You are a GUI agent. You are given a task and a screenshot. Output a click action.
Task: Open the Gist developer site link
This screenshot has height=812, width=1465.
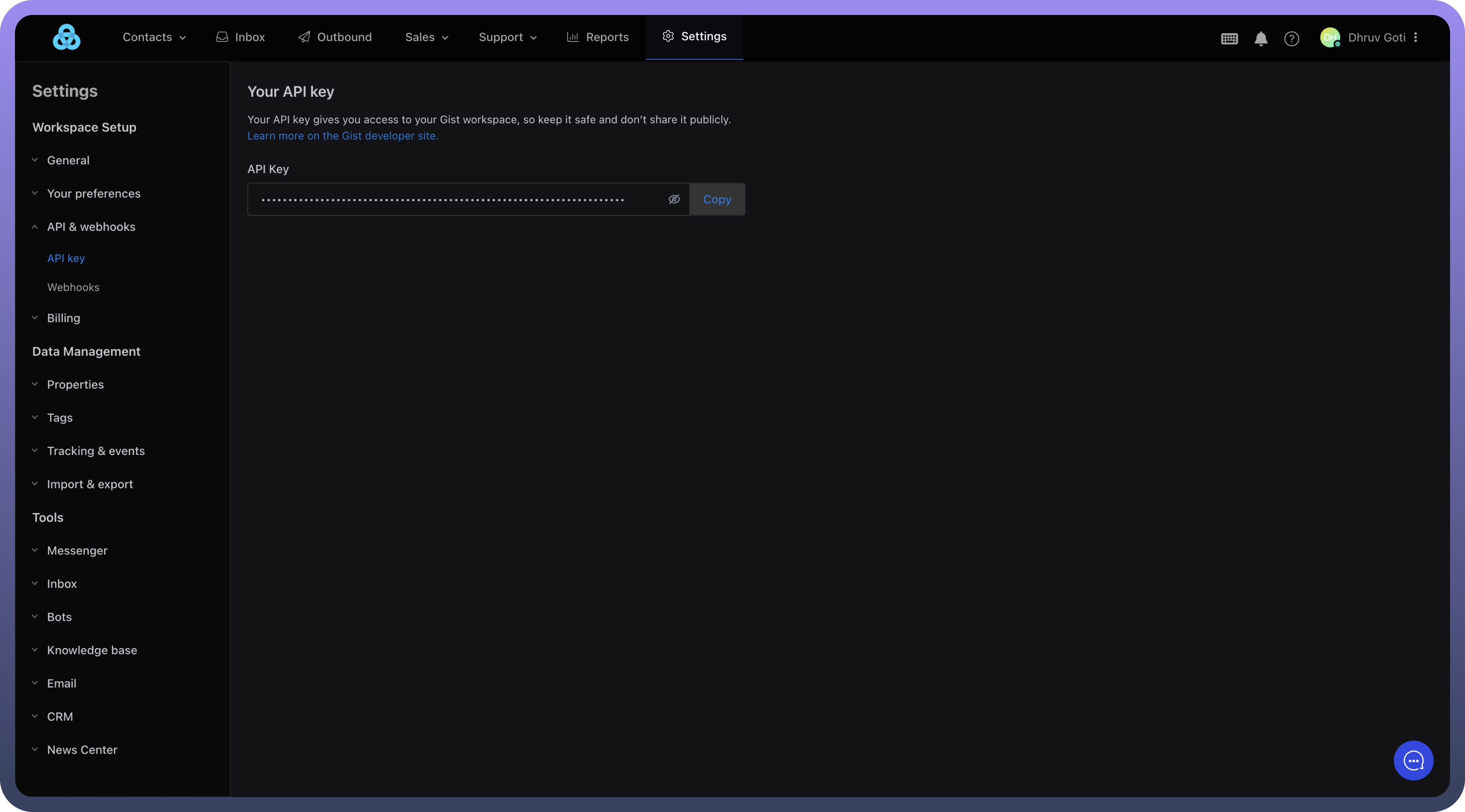coord(342,136)
